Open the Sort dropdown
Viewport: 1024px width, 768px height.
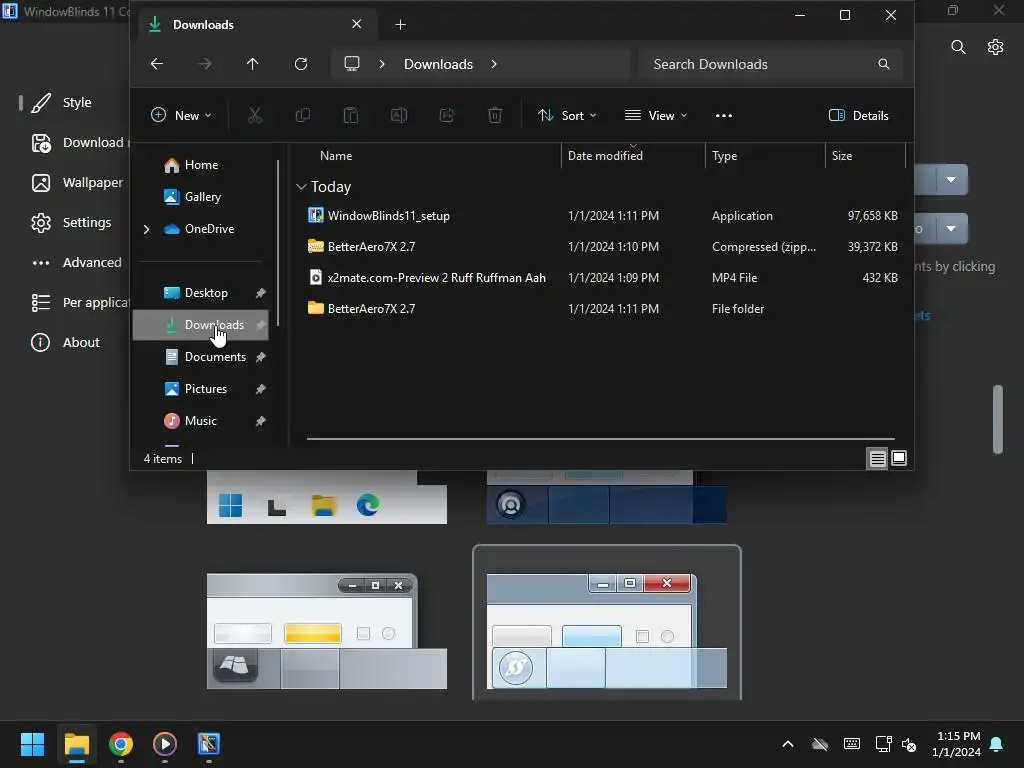(x=567, y=116)
